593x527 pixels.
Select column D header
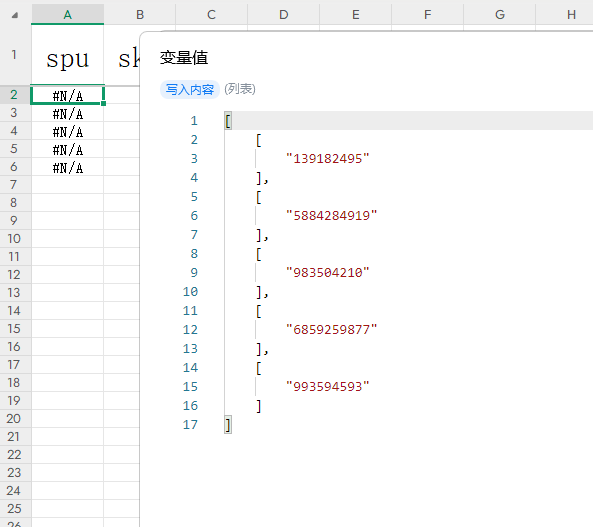pos(284,14)
